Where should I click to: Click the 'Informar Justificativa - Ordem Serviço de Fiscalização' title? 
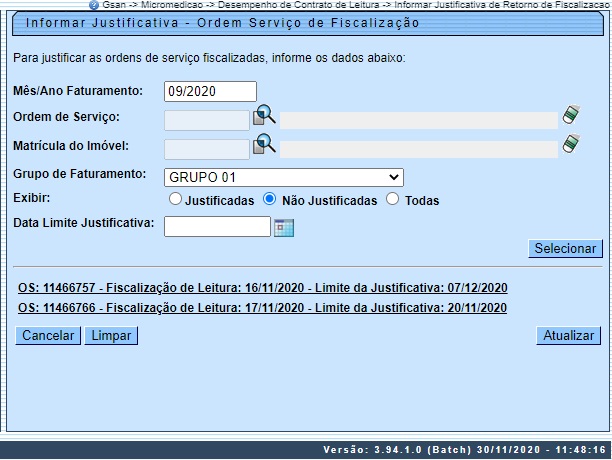(x=222, y=23)
